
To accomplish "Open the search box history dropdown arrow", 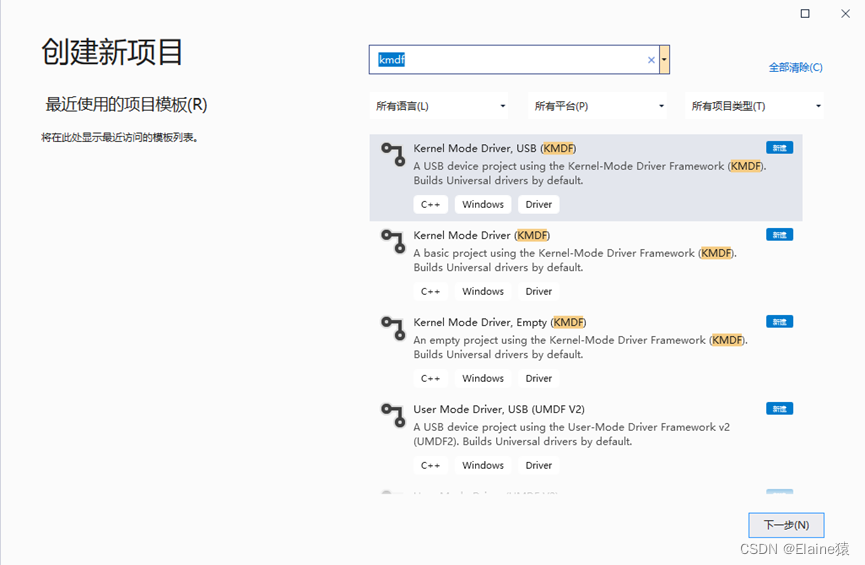I will (664, 60).
